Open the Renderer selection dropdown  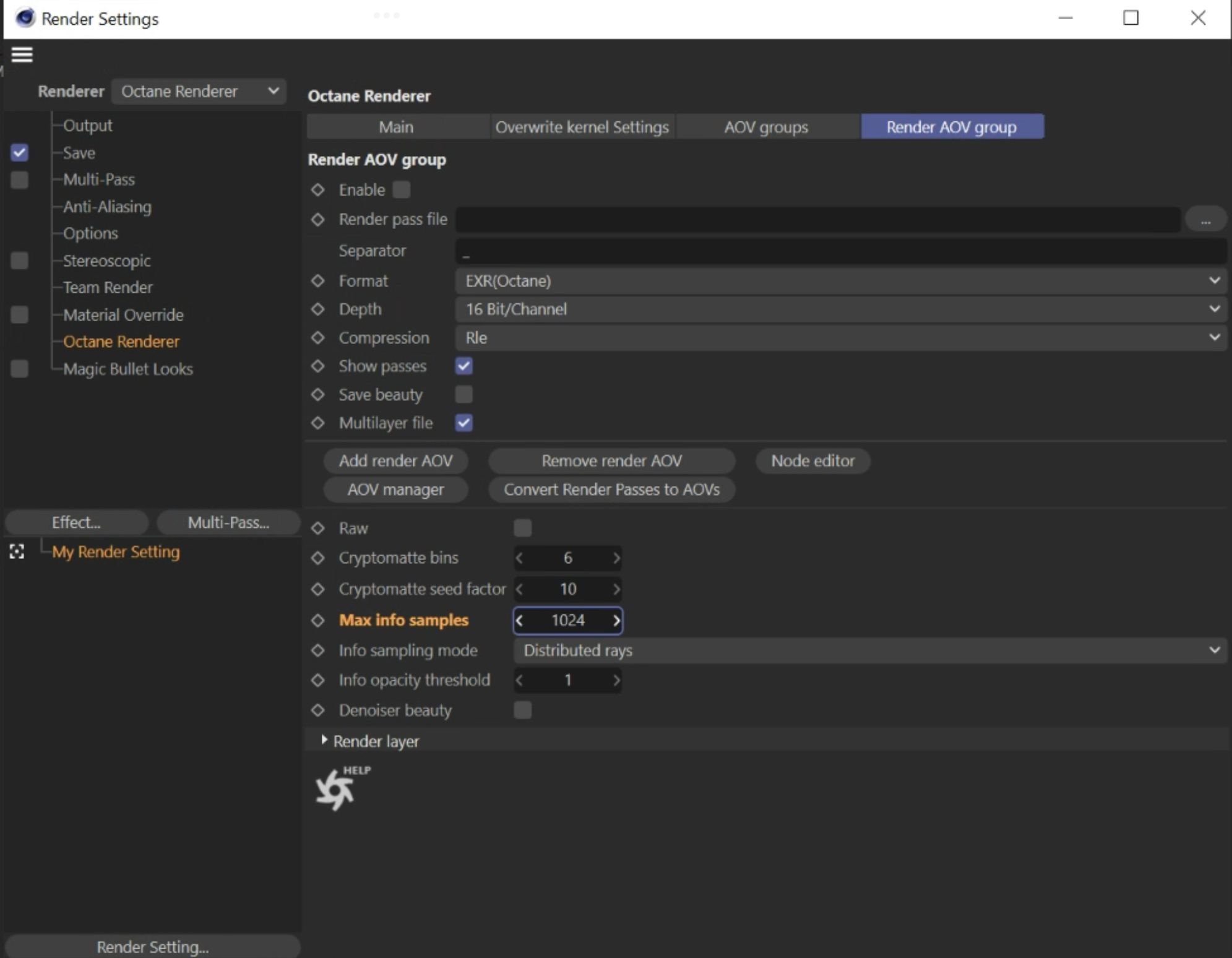pyautogui.click(x=199, y=92)
